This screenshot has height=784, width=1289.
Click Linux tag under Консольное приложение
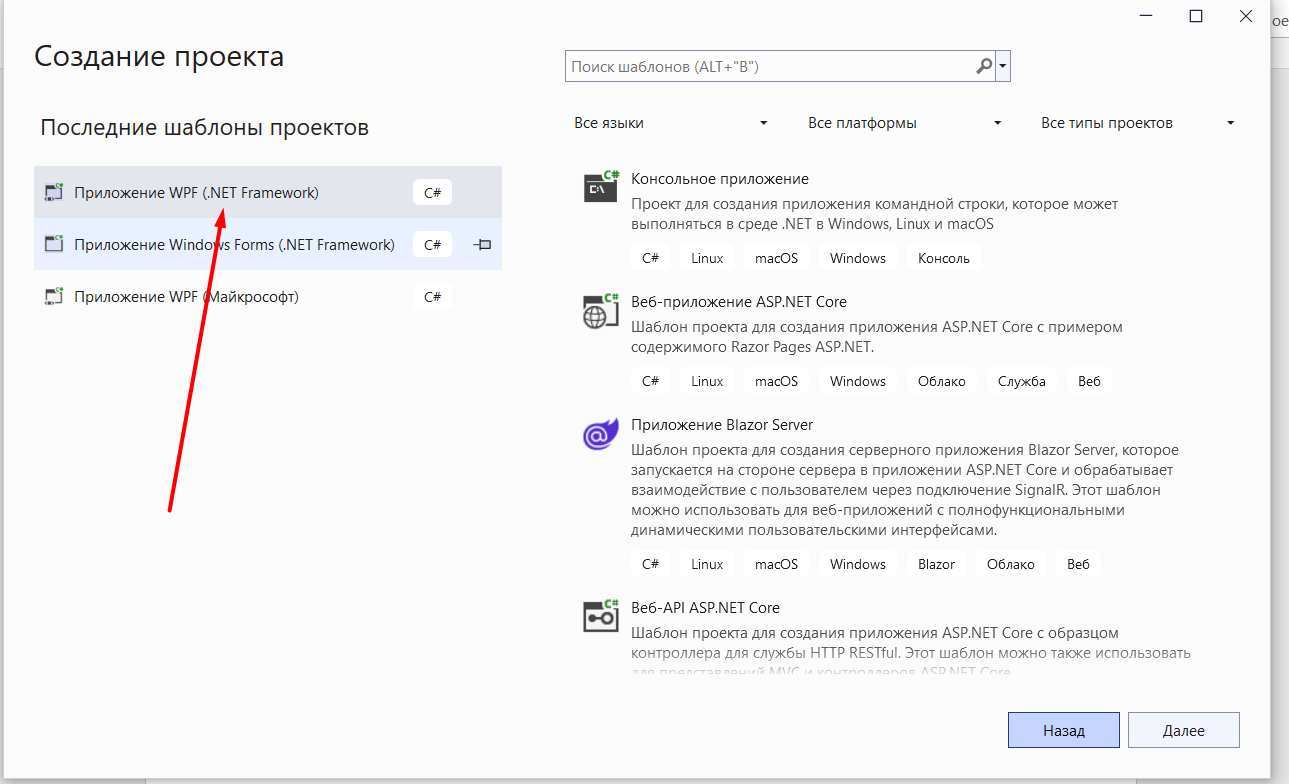click(707, 258)
